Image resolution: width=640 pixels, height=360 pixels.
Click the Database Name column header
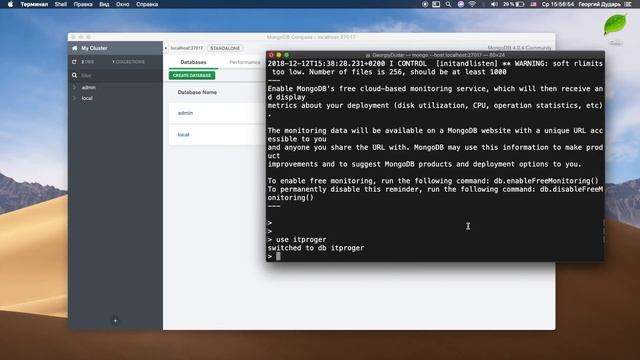click(197, 92)
